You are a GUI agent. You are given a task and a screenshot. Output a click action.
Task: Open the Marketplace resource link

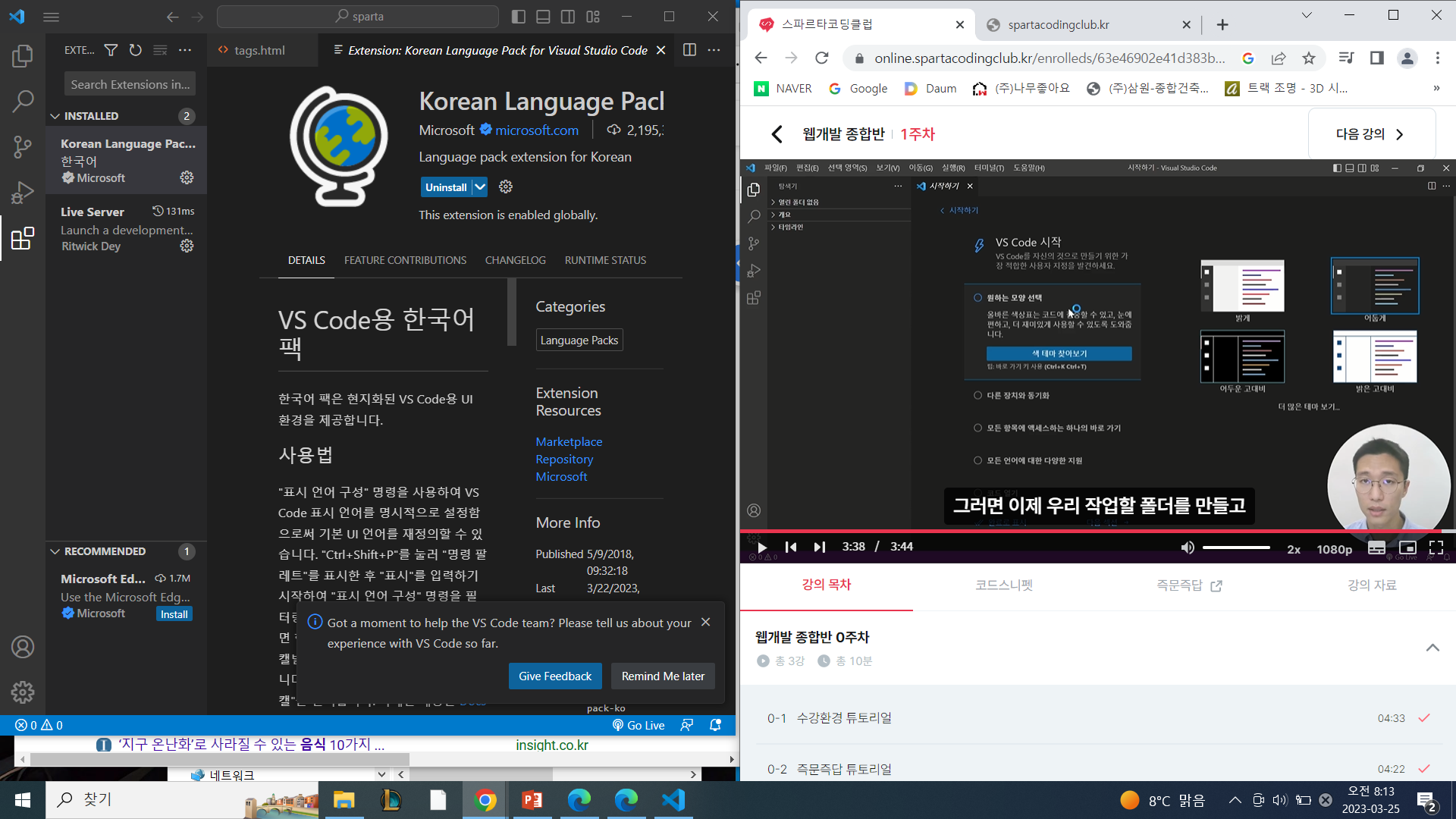[569, 441]
